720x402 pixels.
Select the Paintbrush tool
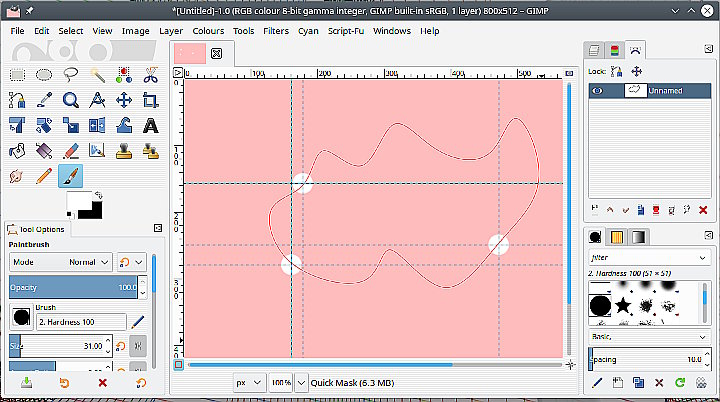[x=71, y=176]
